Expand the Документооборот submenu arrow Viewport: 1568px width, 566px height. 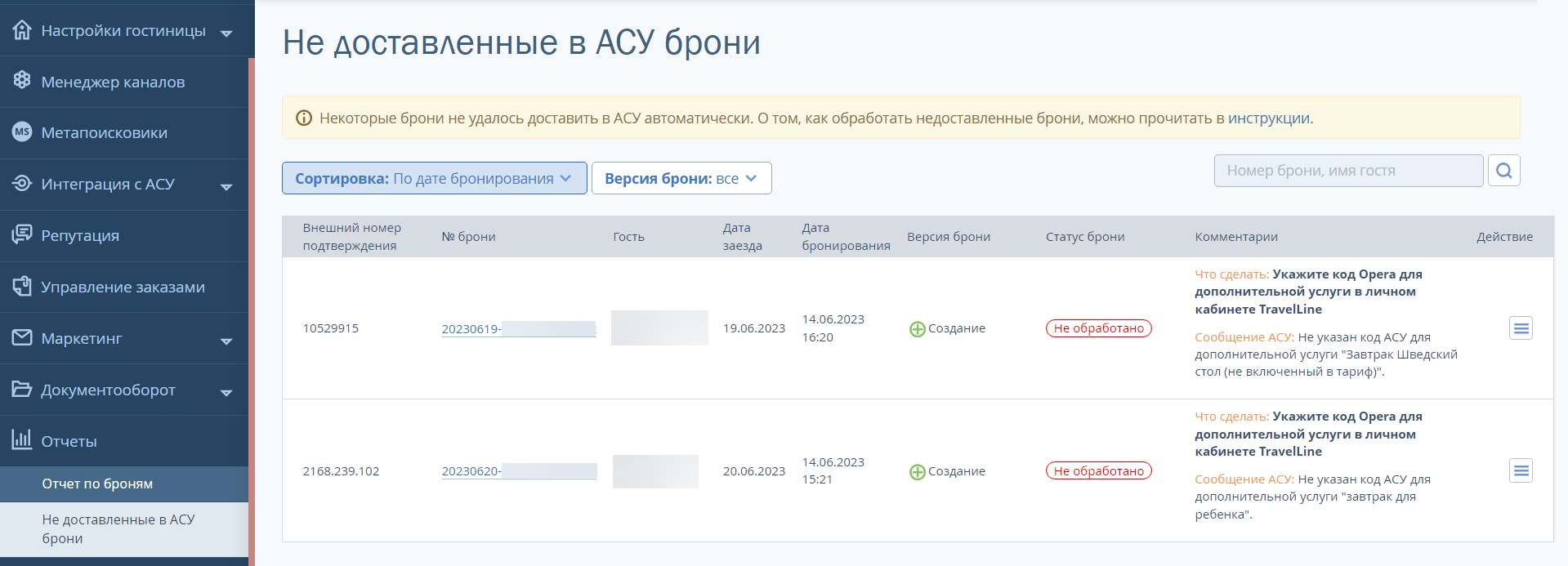226,393
